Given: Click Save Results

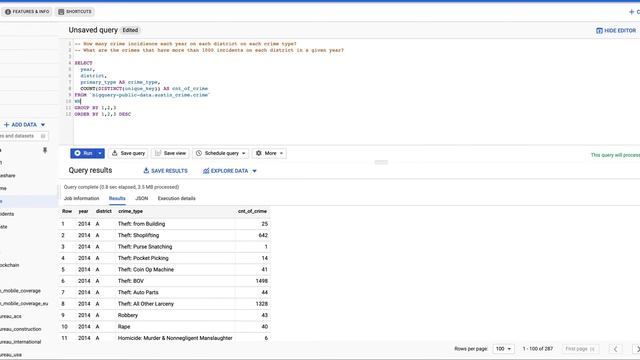Looking at the screenshot, I should 165,171.
